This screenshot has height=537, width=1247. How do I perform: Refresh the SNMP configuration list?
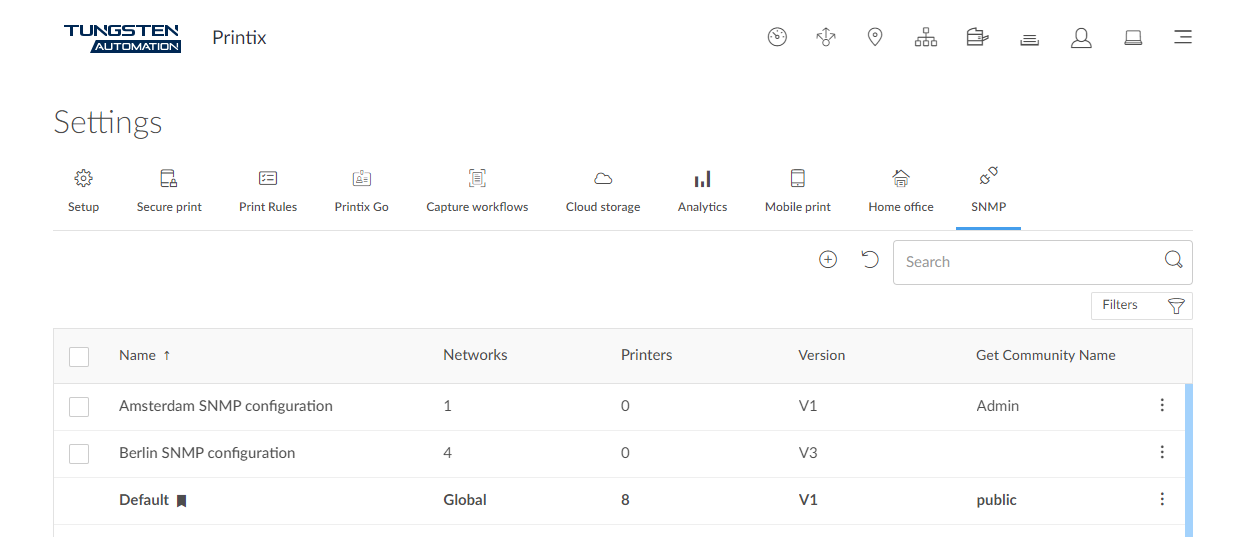pyautogui.click(x=870, y=260)
